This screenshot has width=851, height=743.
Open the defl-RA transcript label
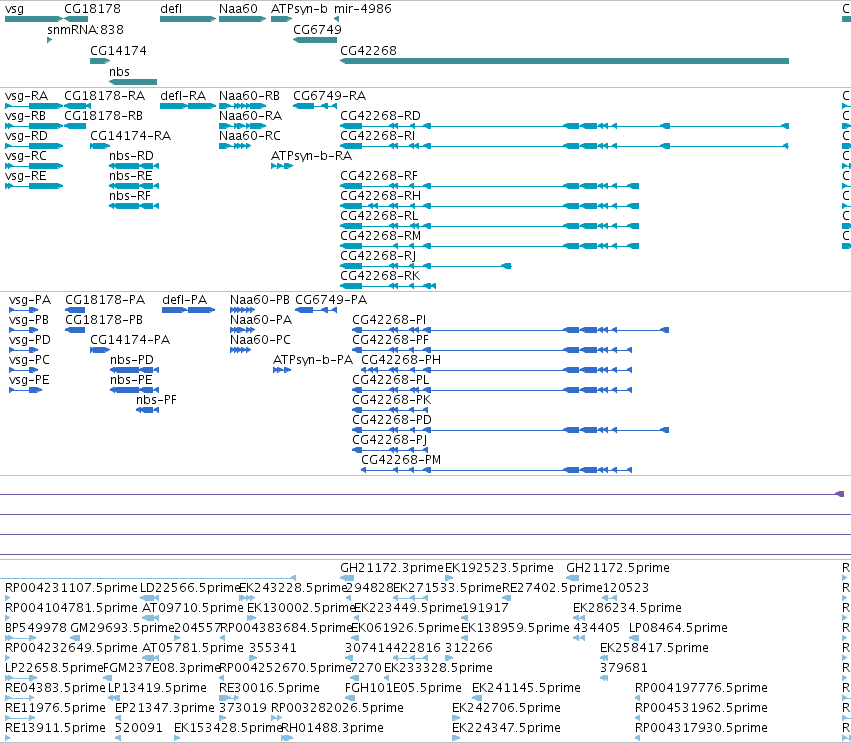click(183, 96)
